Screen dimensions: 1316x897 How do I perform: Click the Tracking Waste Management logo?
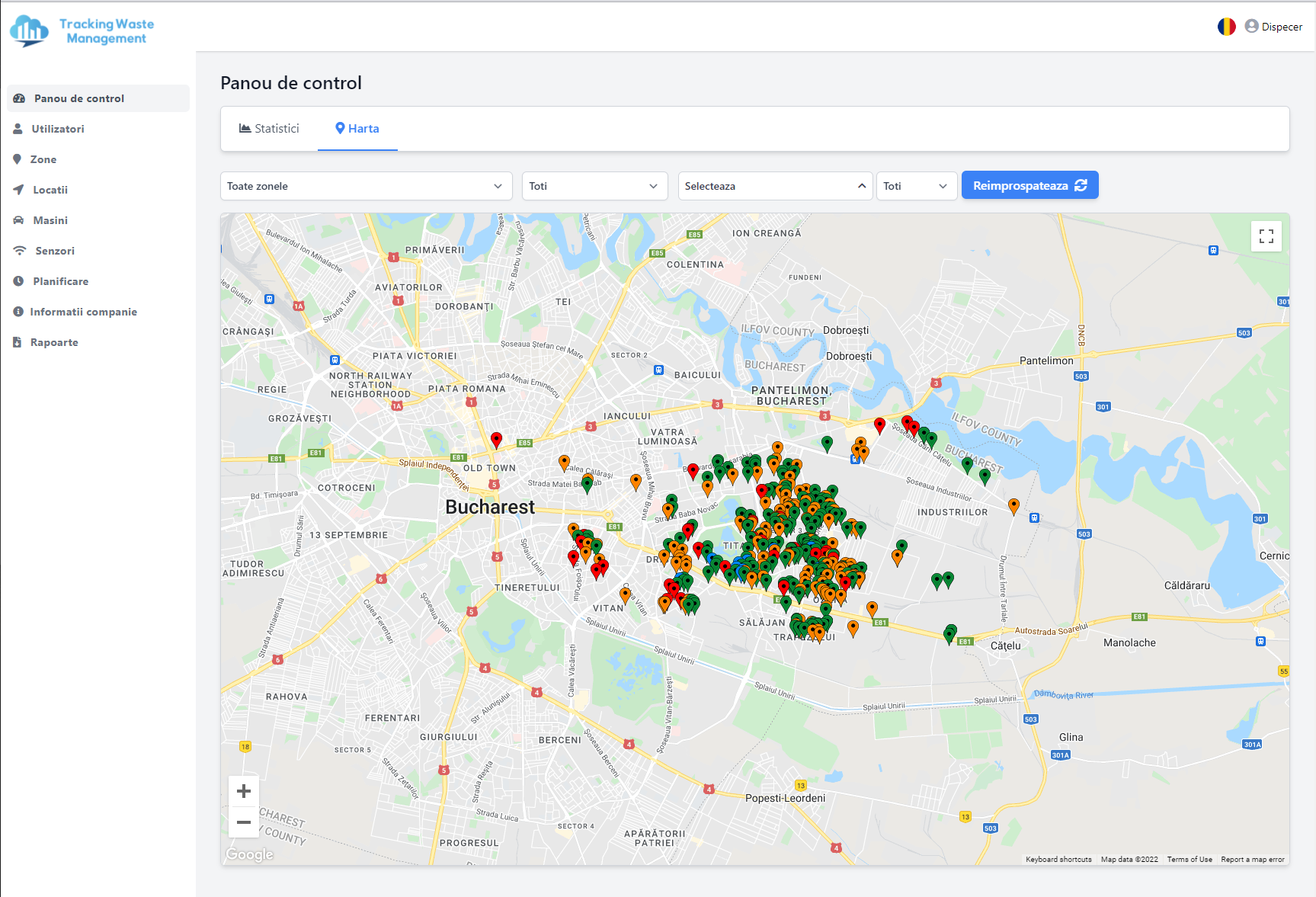82,31
